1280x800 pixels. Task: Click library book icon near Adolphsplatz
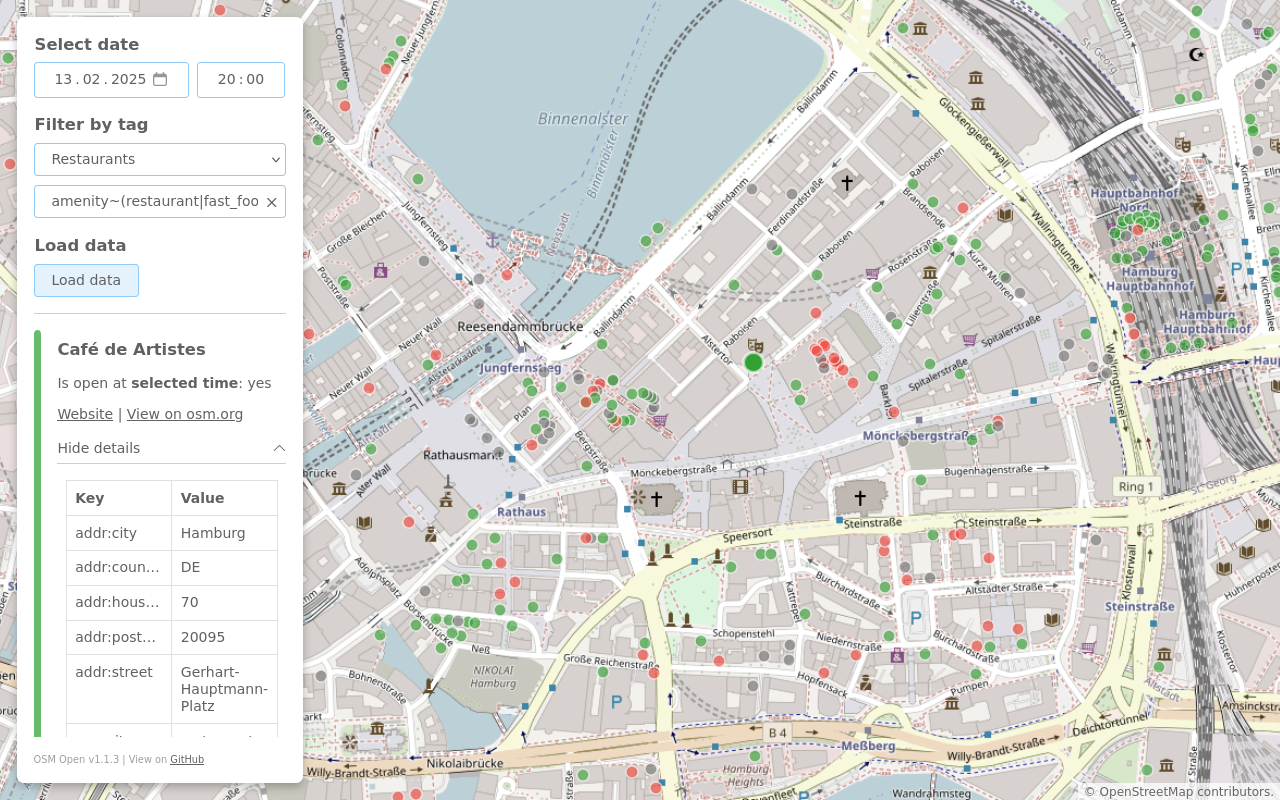pyautogui.click(x=364, y=522)
